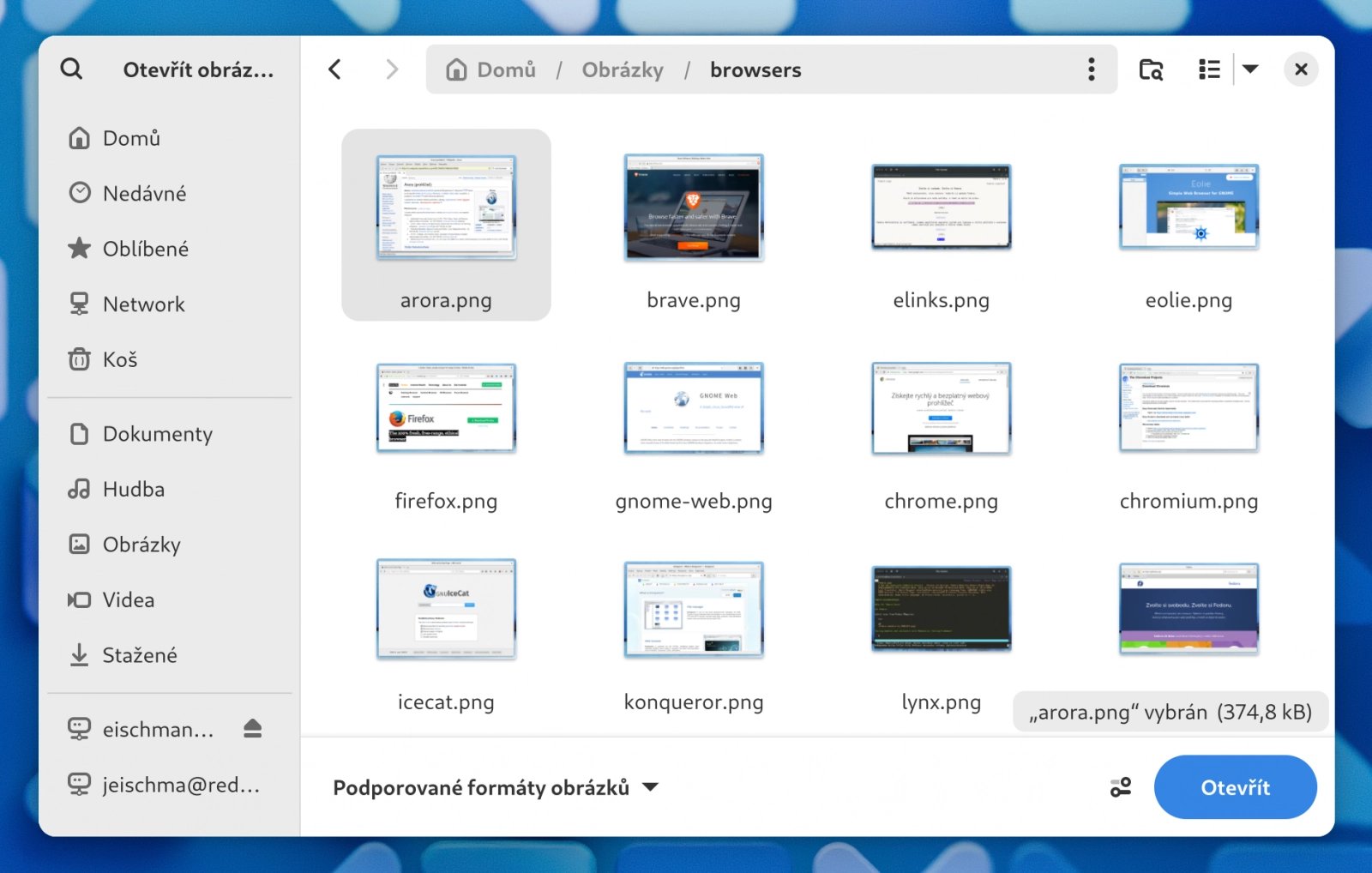Switch to list view icon
The image size is (1372, 873).
[1209, 69]
